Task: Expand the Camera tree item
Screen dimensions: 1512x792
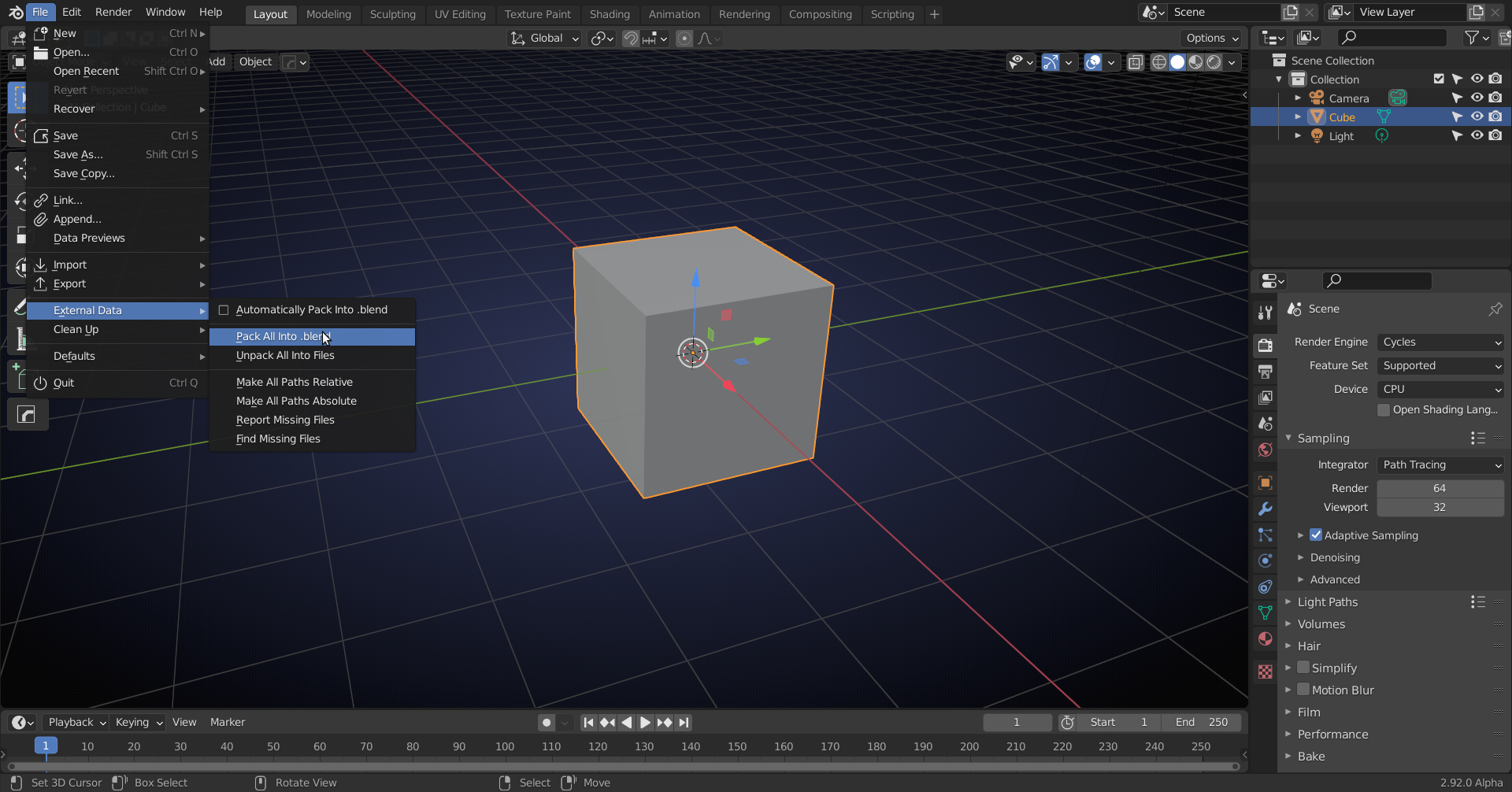Action: (1298, 98)
